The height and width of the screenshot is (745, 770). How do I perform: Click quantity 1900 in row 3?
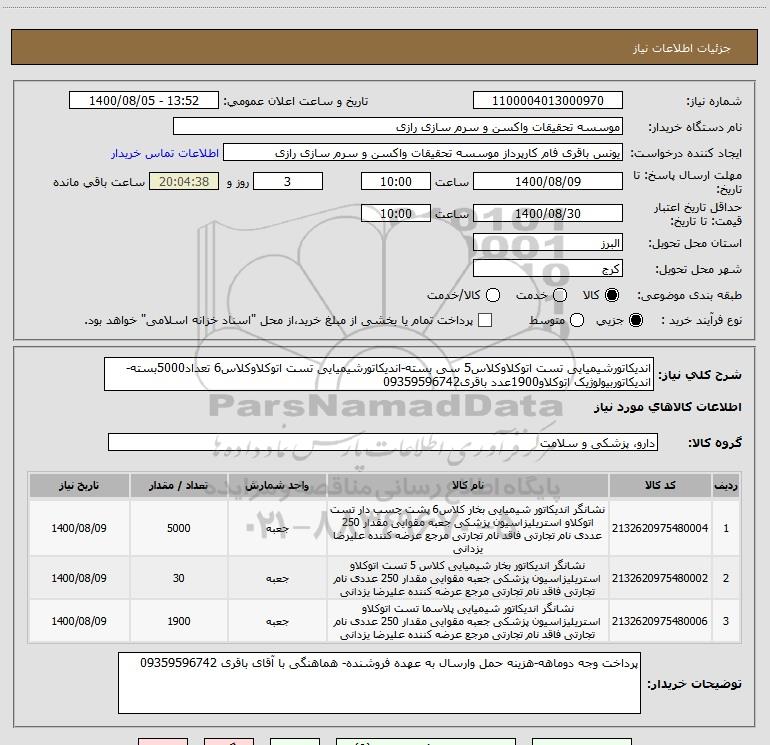179,621
